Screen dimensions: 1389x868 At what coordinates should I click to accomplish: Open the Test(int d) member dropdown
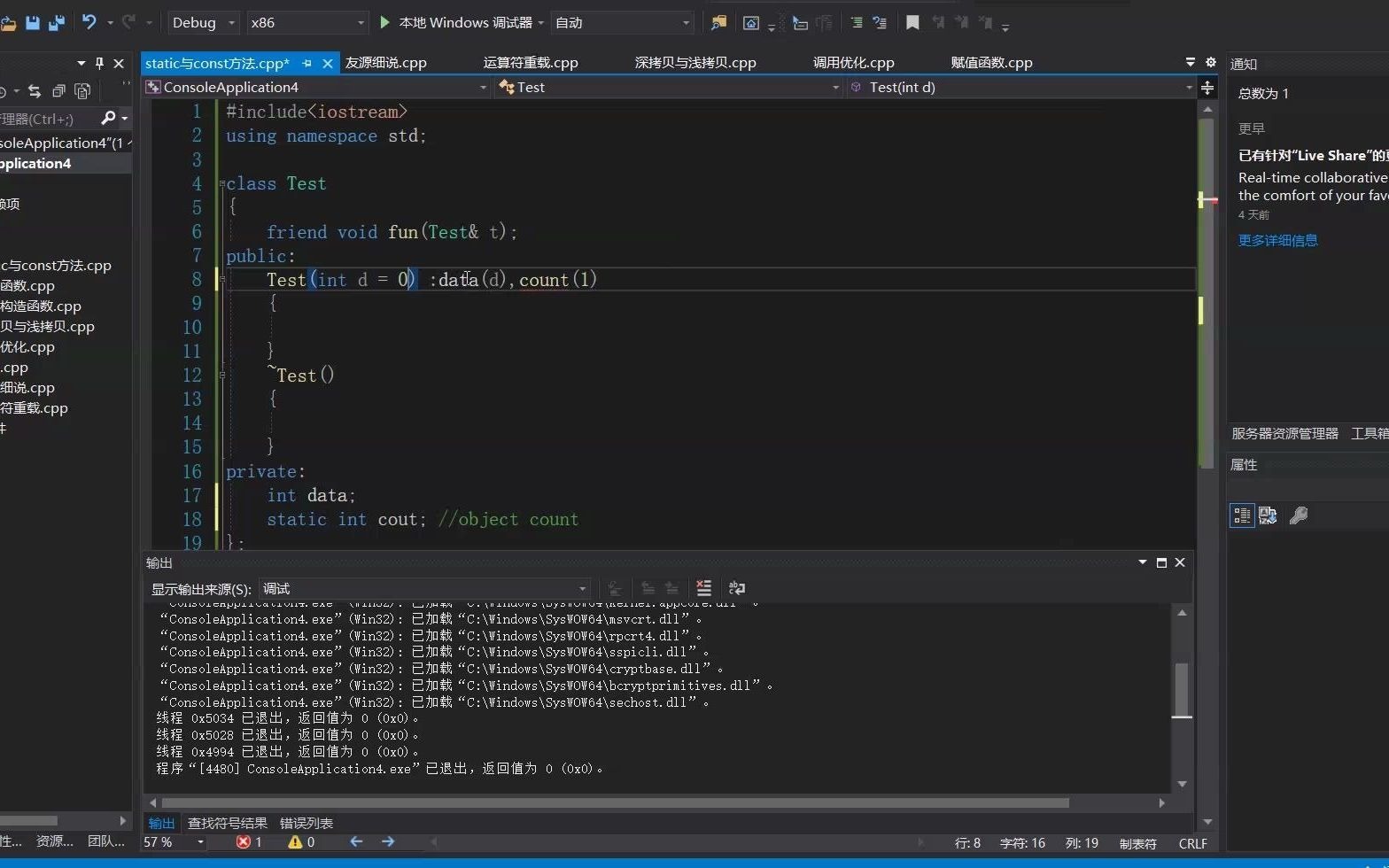coord(1020,87)
